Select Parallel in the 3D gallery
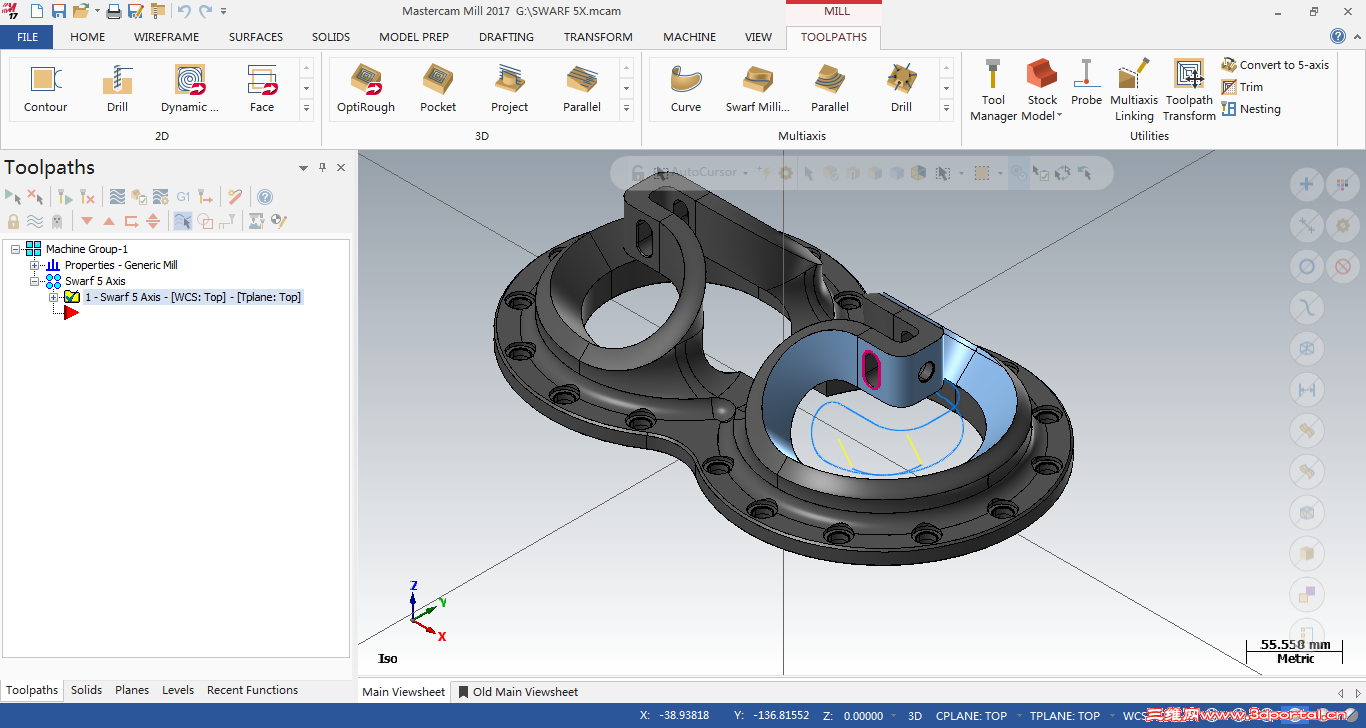 [x=582, y=89]
